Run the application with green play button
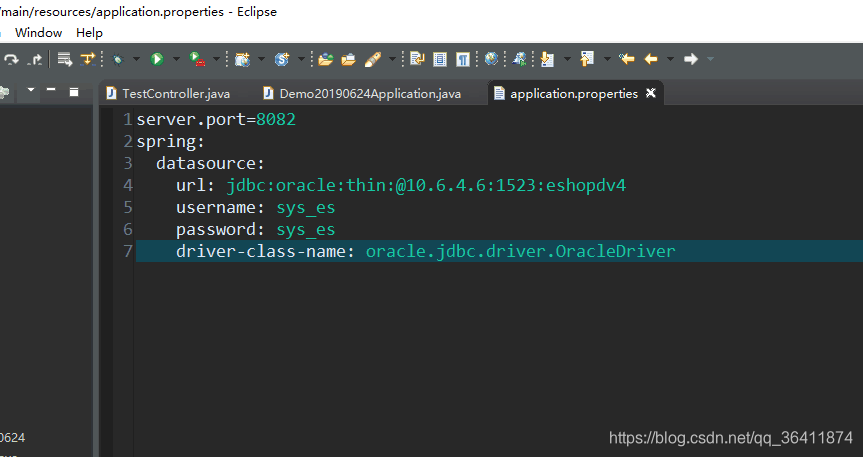Viewport: 863px width, 457px height. click(157, 59)
